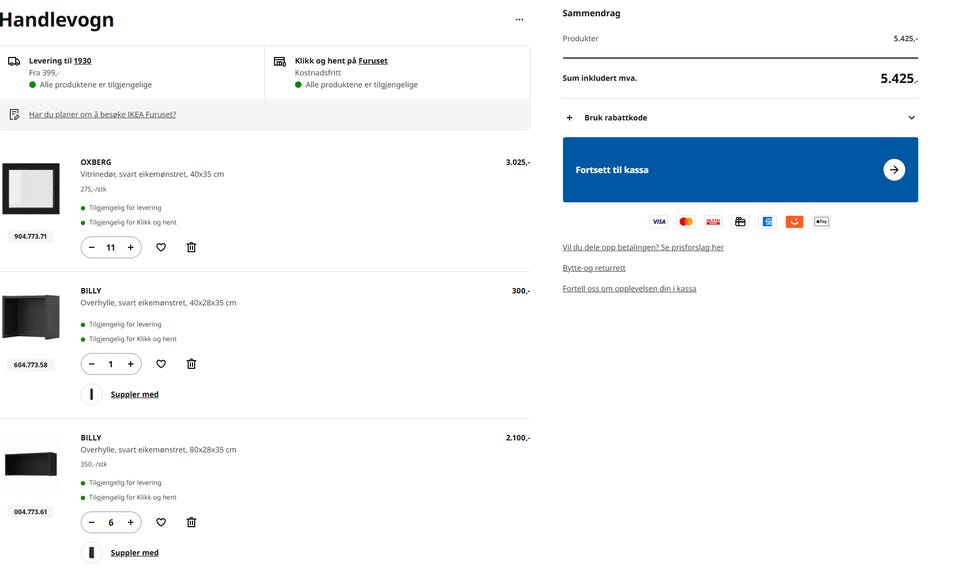Increase BILLY 40x28x35 quantity with plus
The image size is (960, 582).
tap(130, 364)
